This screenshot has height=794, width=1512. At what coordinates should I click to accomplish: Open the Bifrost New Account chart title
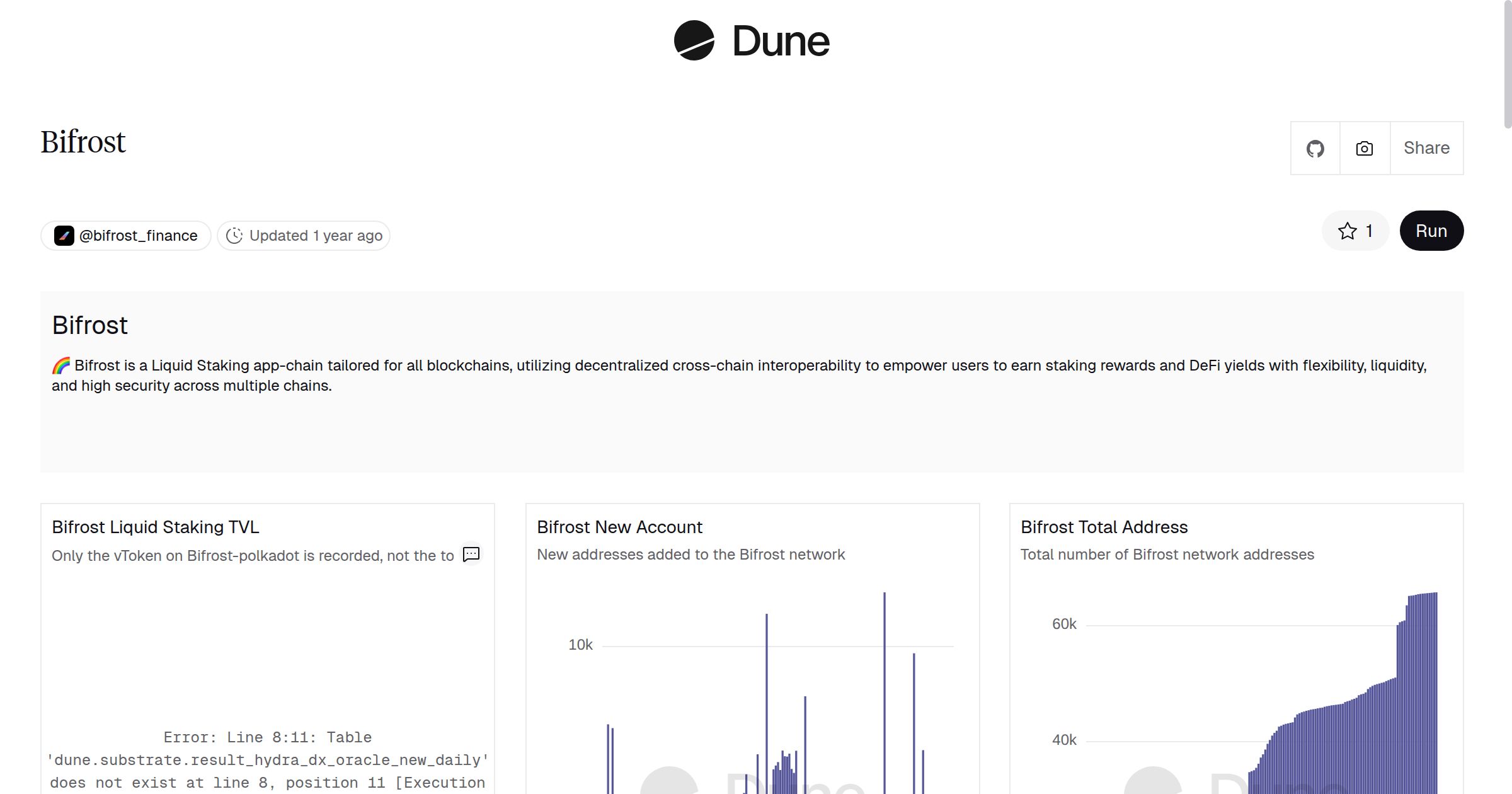[619, 527]
